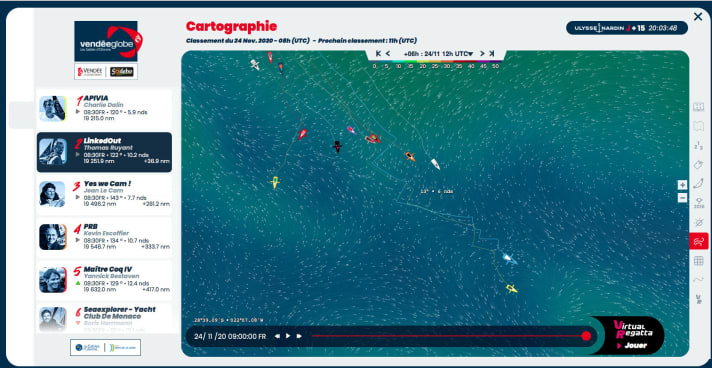Click the white boat near orange boat
Viewport: 712px width, 368px height.
tap(435, 164)
